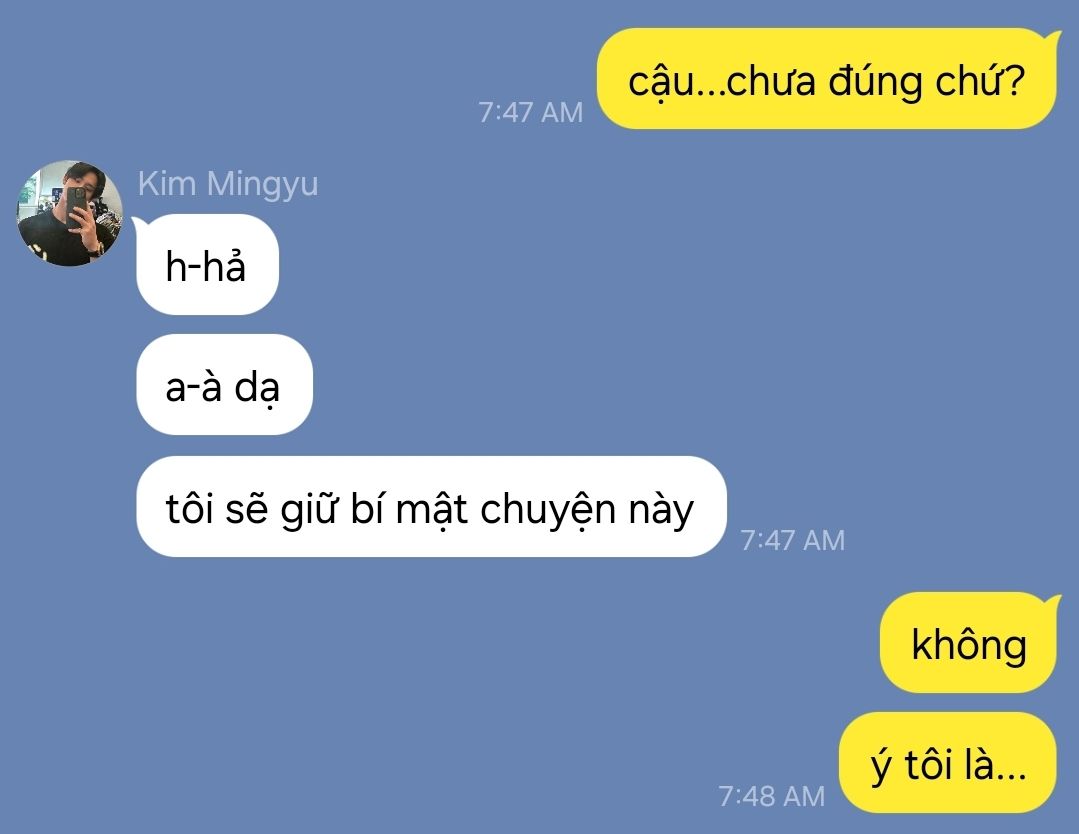Click the word "chuyện" in Mingyu's message

(548, 511)
